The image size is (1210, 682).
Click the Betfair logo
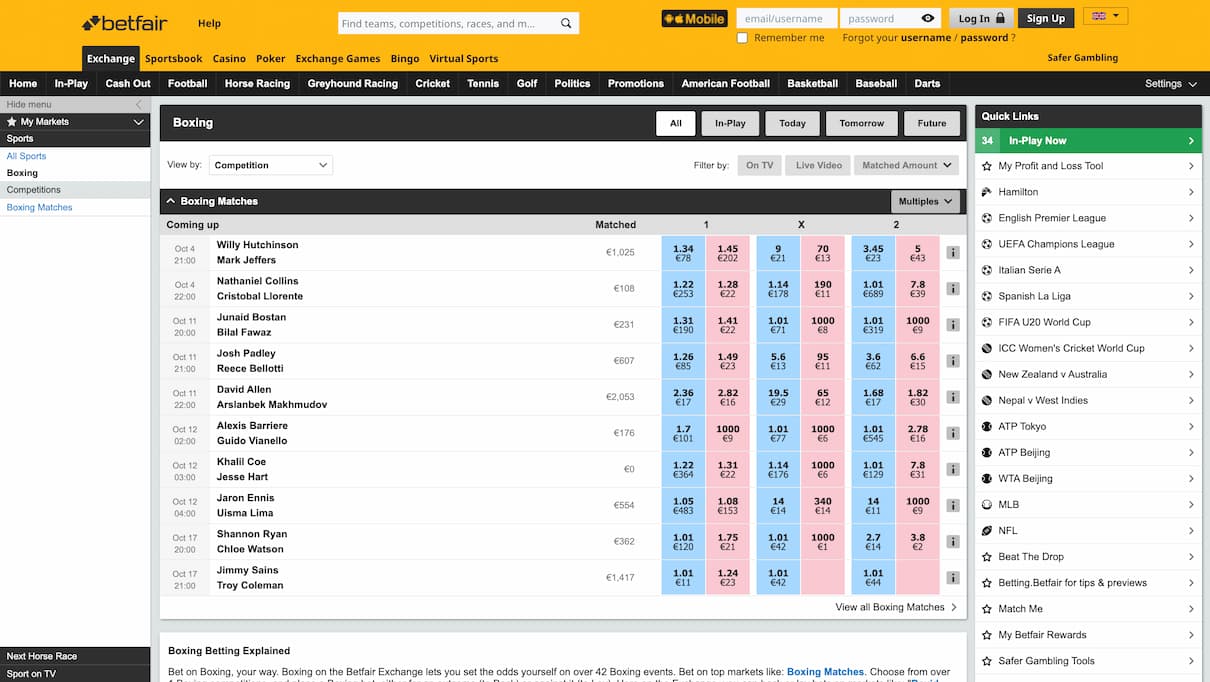[125, 23]
